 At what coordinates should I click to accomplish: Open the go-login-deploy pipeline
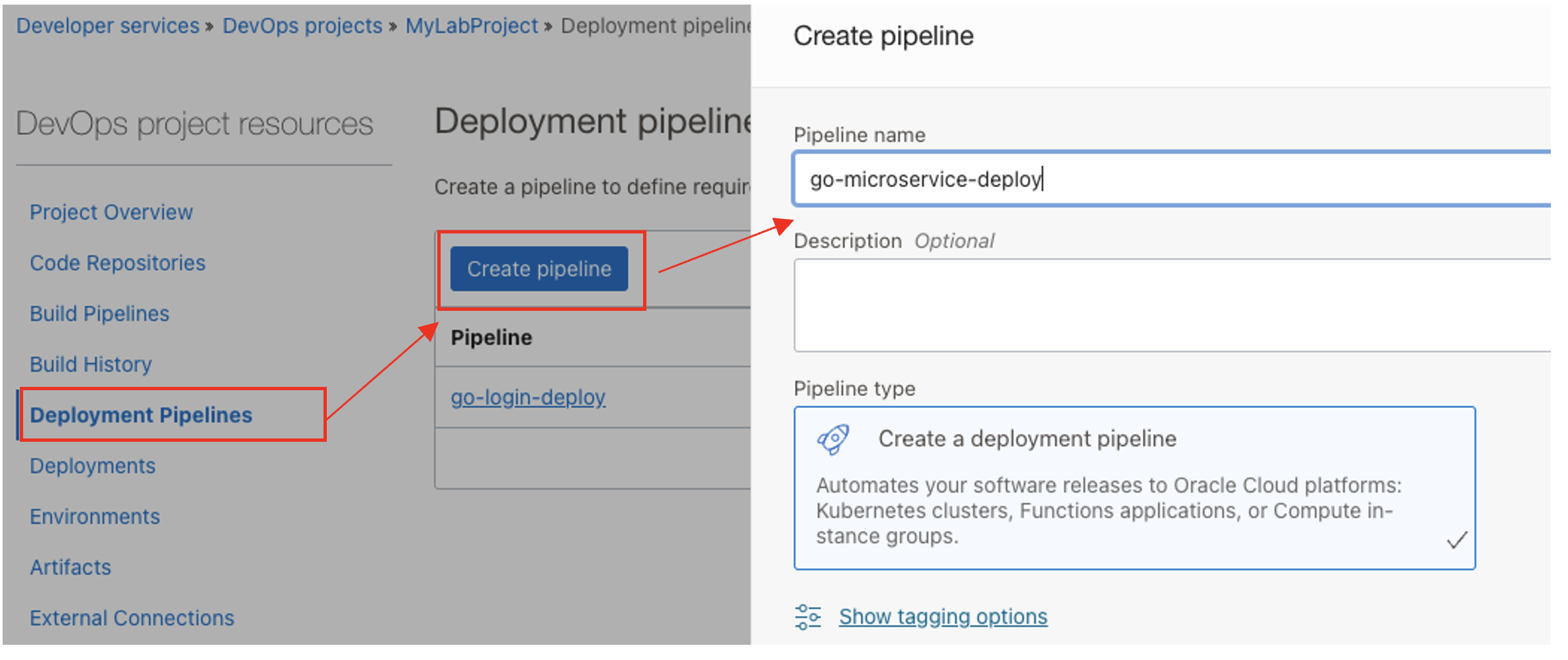527,397
